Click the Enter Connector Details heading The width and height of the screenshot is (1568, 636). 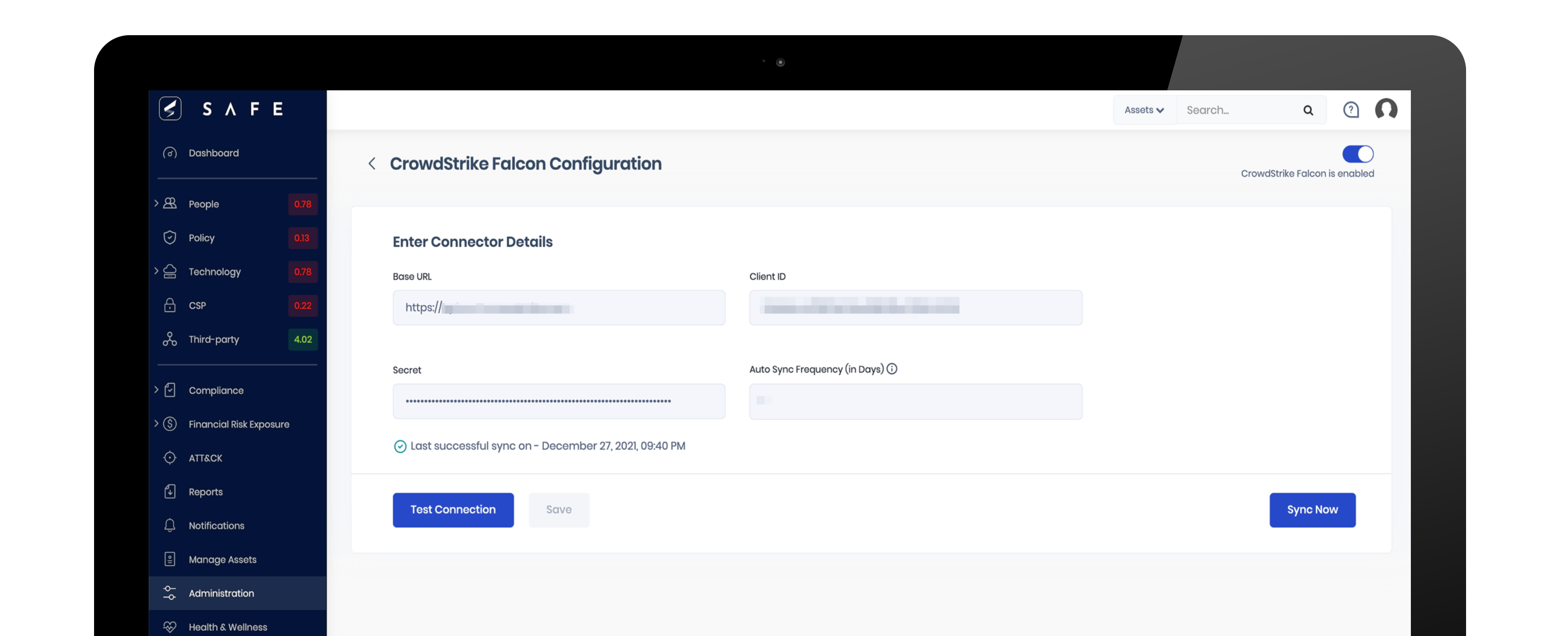472,242
